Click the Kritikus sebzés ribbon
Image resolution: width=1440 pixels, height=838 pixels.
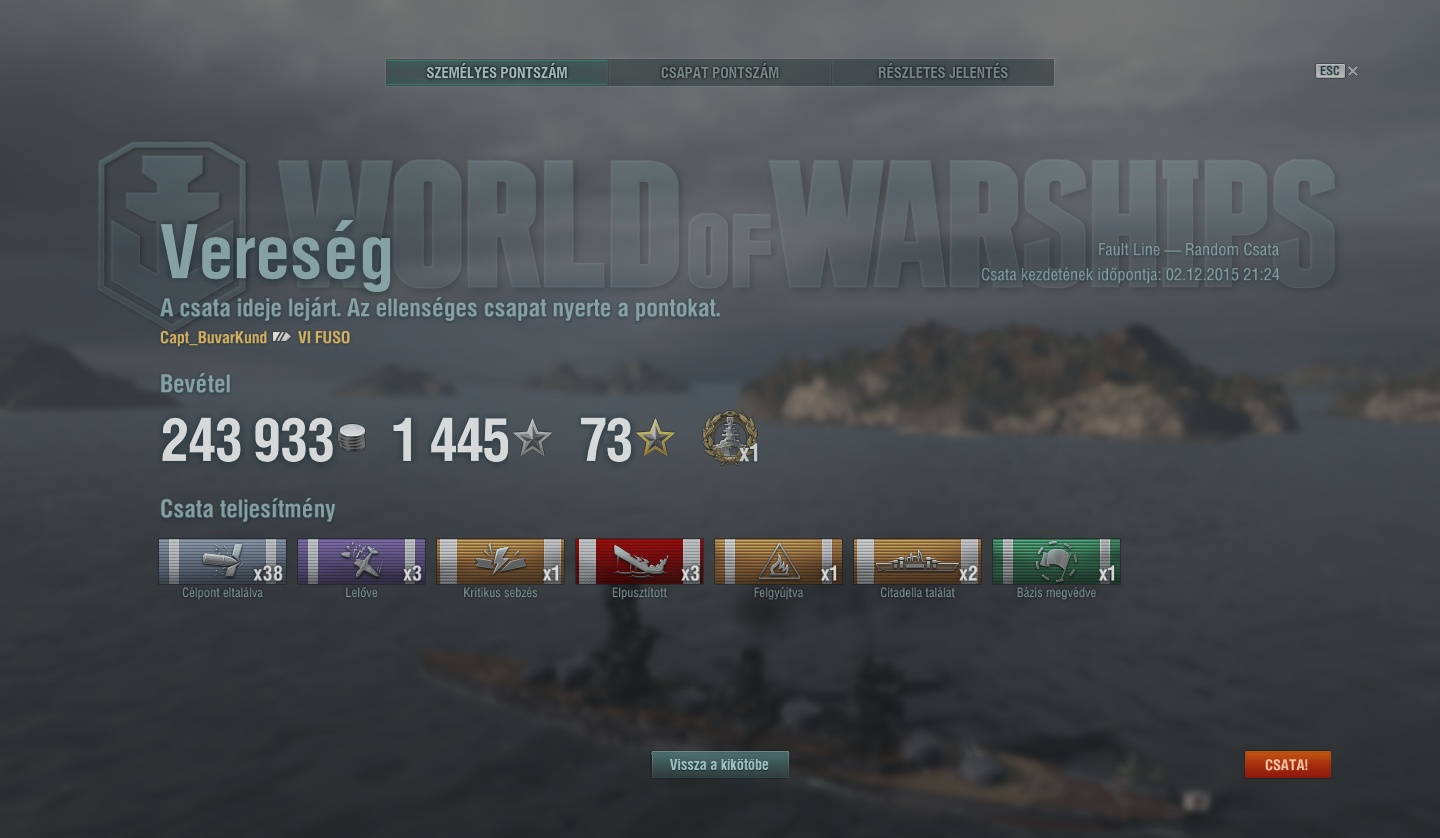point(500,562)
